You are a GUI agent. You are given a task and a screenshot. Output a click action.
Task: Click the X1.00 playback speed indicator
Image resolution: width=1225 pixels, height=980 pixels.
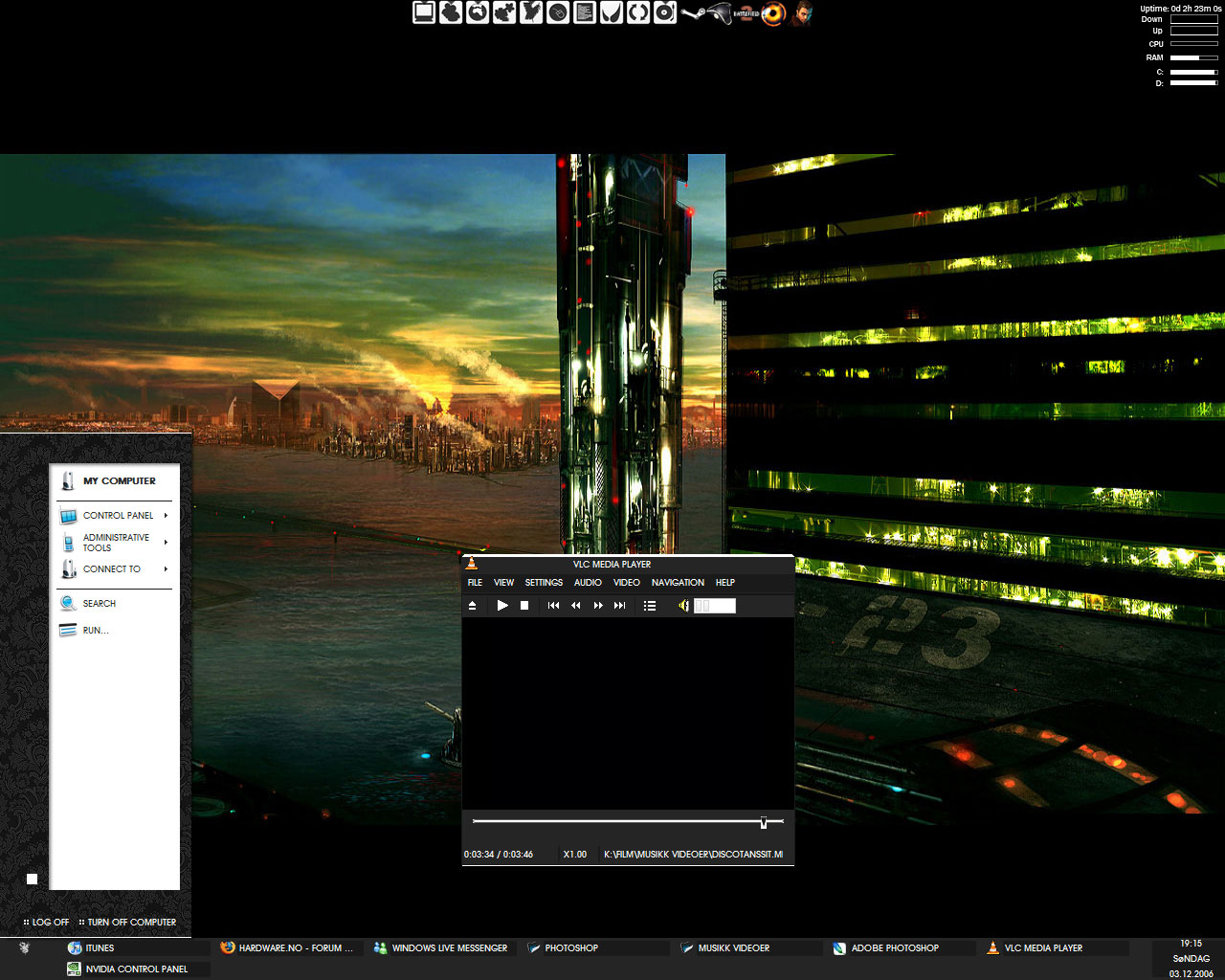(575, 855)
